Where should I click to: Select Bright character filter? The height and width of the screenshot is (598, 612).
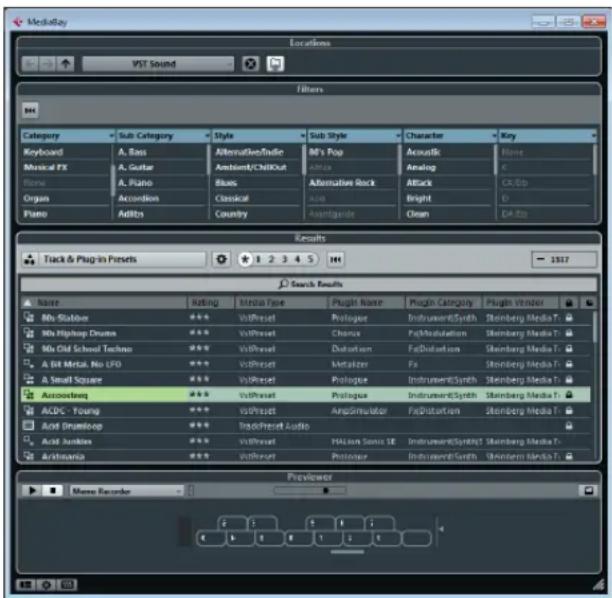(x=419, y=198)
